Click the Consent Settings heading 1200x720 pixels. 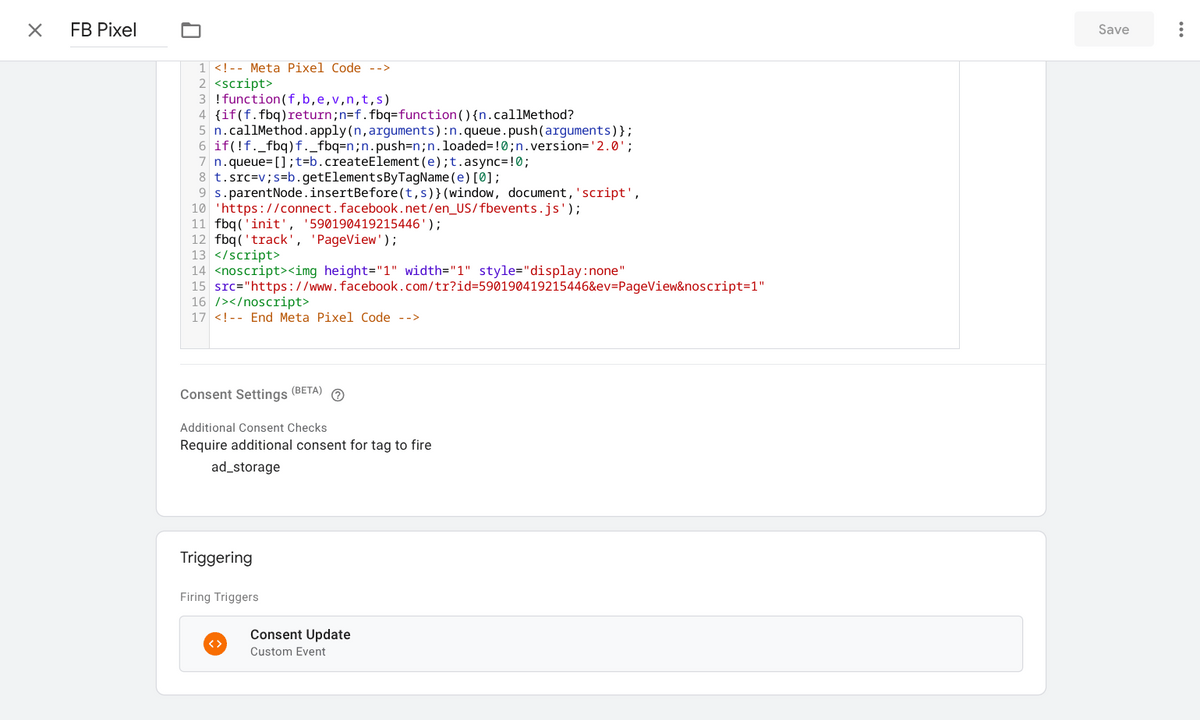(x=233, y=395)
